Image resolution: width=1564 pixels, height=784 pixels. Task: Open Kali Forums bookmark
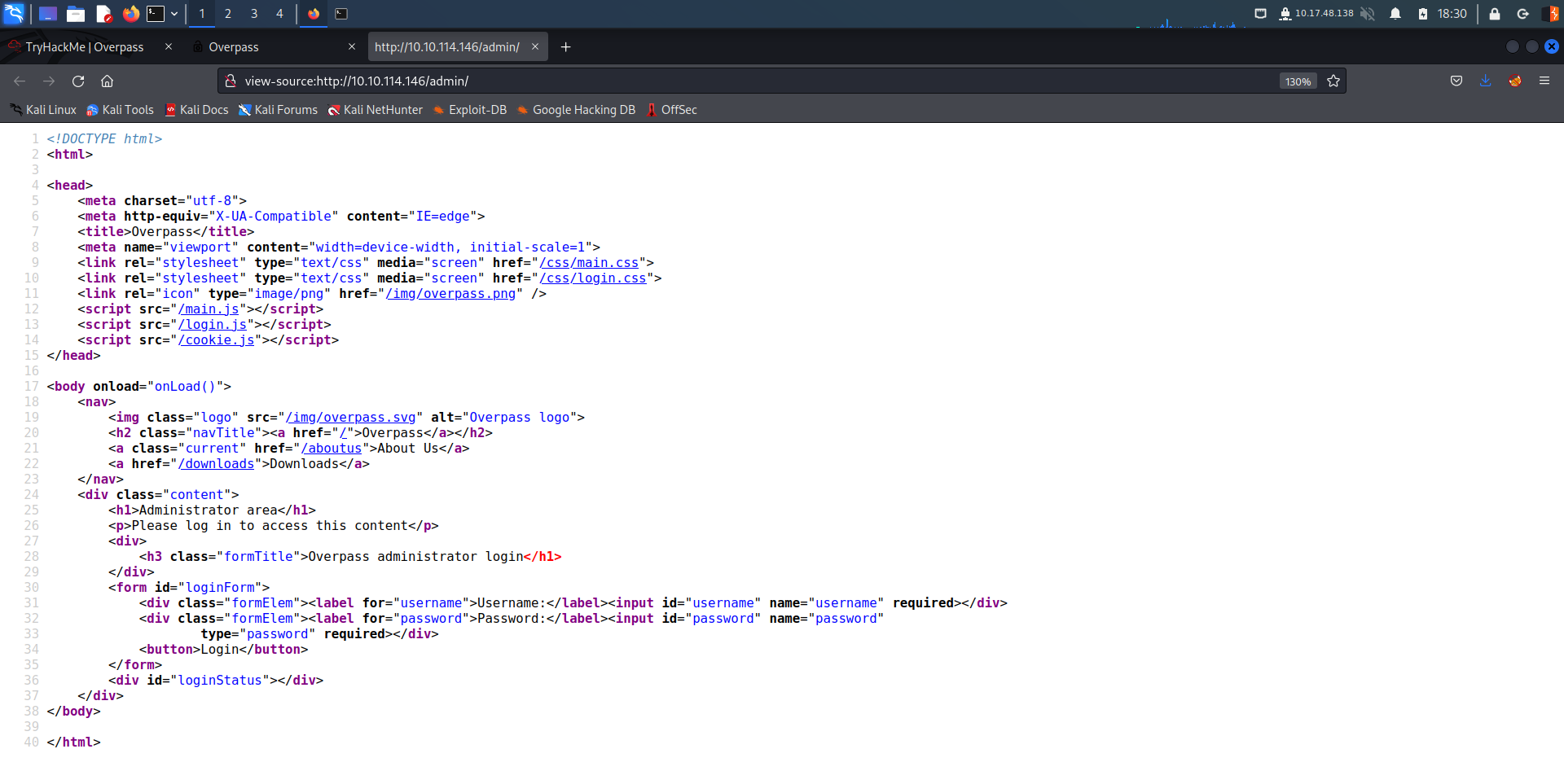pyautogui.click(x=278, y=110)
